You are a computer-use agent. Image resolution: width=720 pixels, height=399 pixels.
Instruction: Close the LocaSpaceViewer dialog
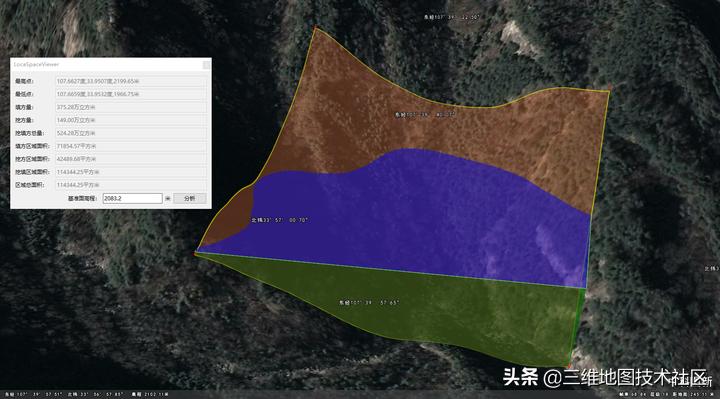(207, 65)
